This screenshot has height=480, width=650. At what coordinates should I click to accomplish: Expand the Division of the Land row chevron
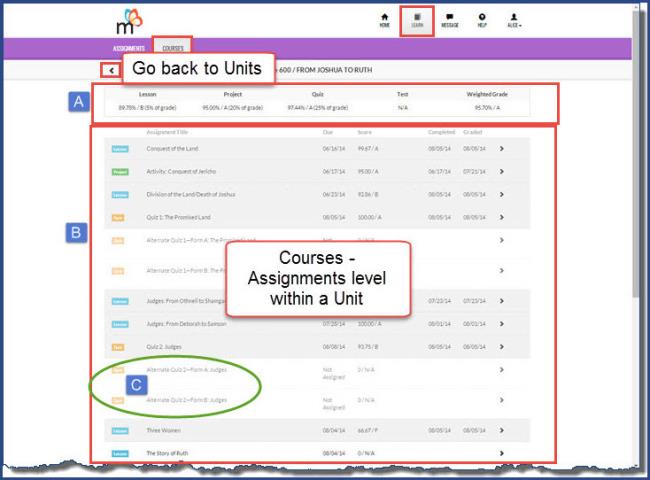click(502, 194)
